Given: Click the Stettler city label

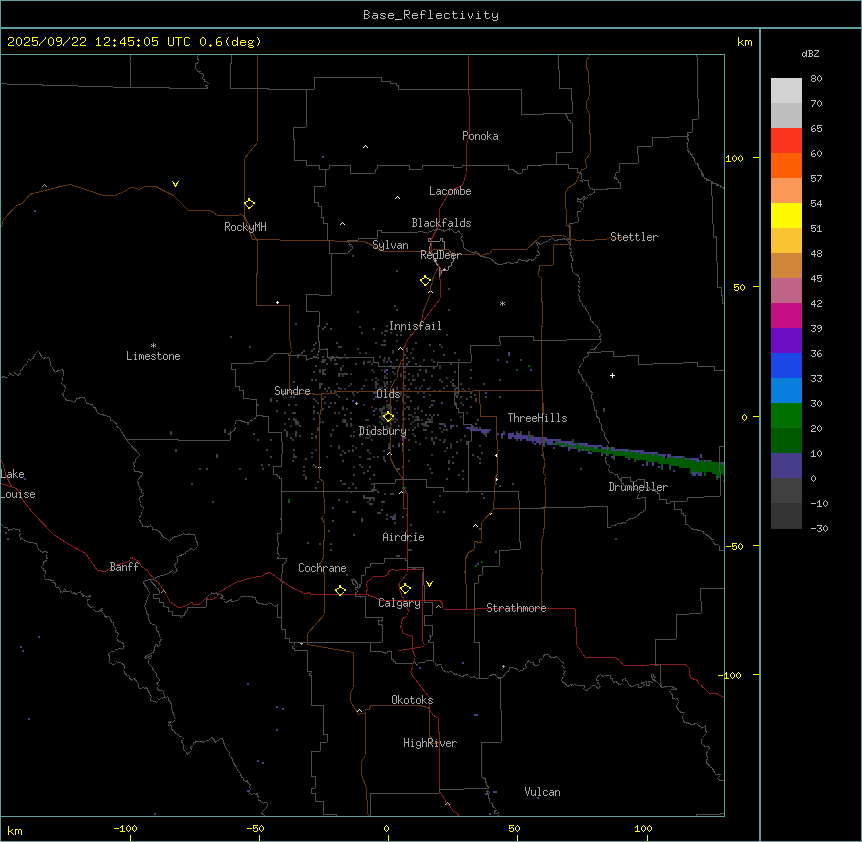Looking at the screenshot, I should point(634,237).
